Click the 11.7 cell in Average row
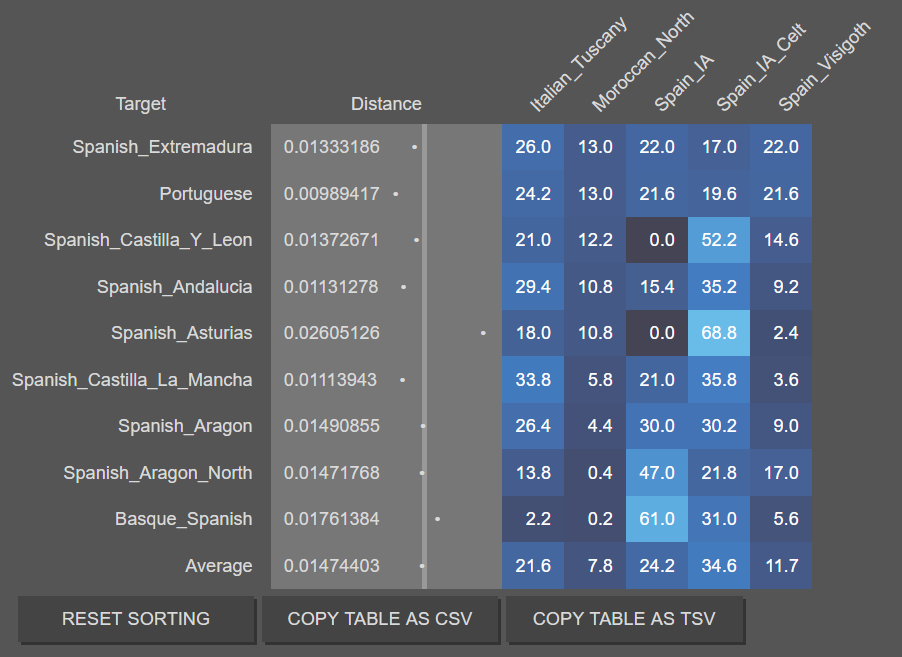Viewport: 902px width, 657px height. (781, 566)
